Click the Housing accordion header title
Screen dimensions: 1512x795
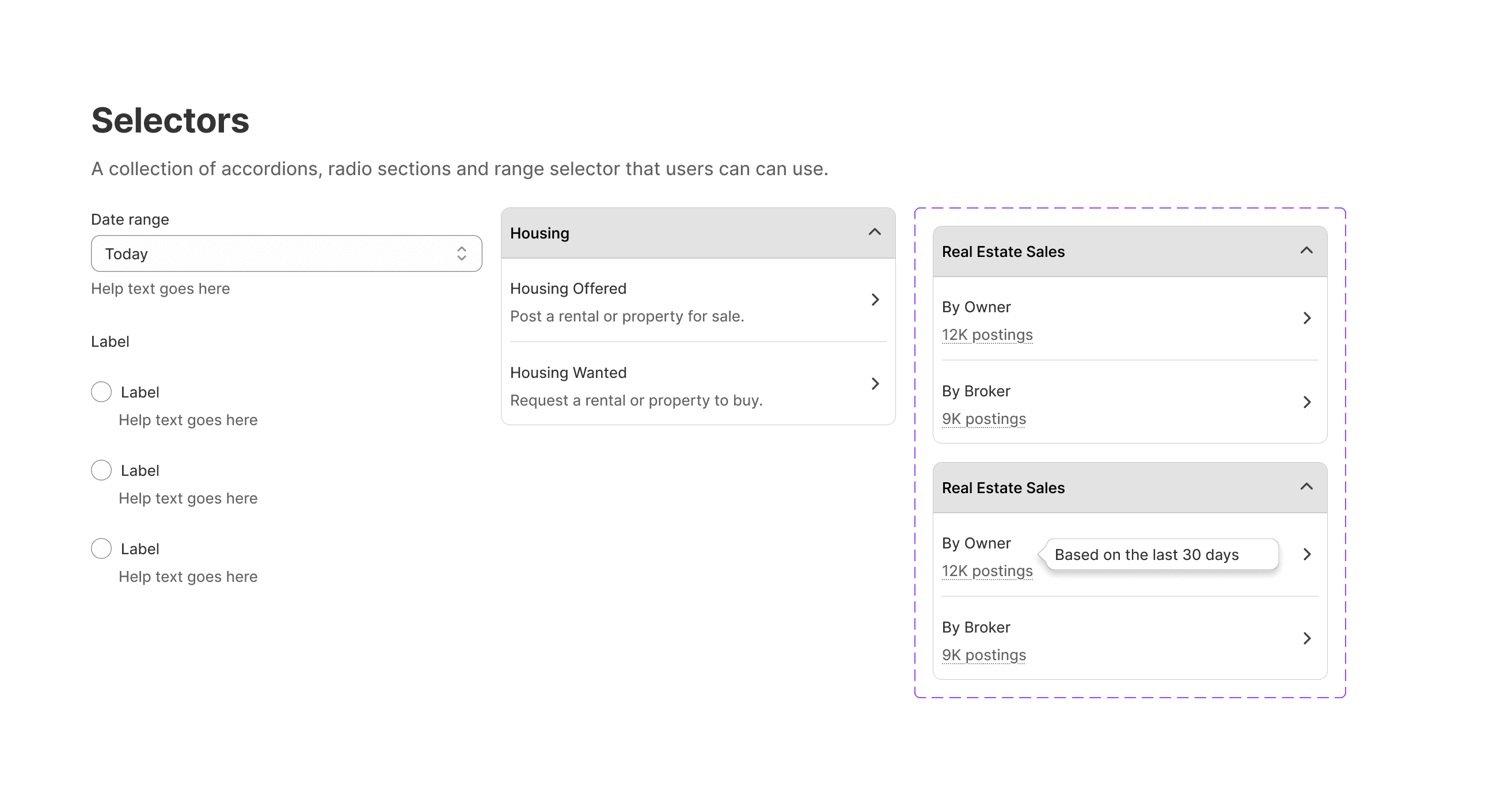point(540,233)
